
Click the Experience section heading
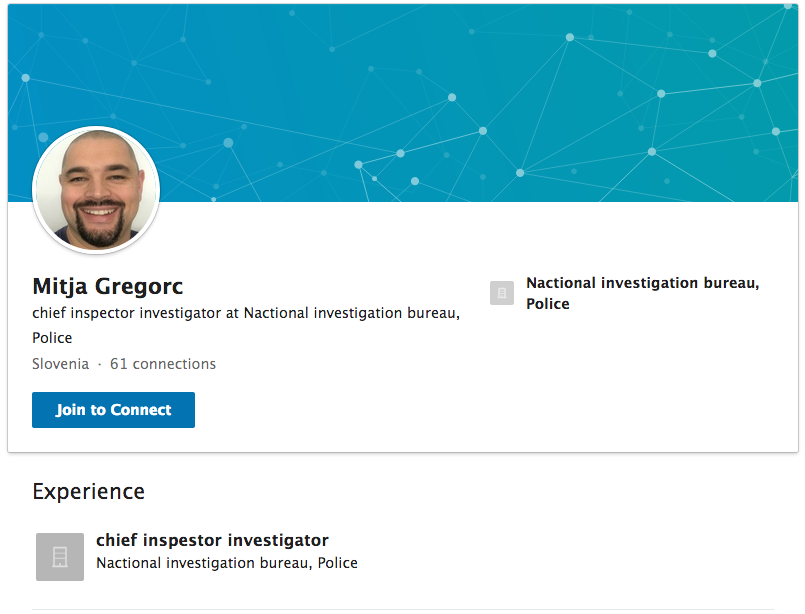click(x=88, y=491)
